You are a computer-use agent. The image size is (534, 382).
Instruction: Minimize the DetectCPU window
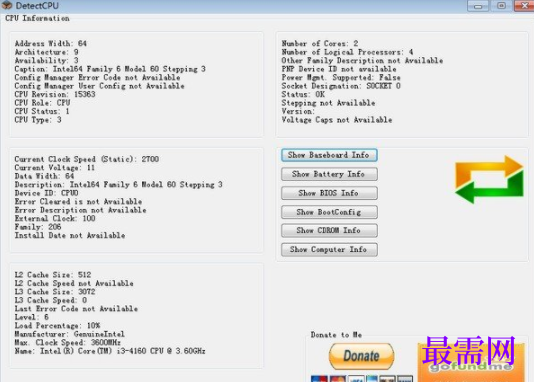[478, 6]
